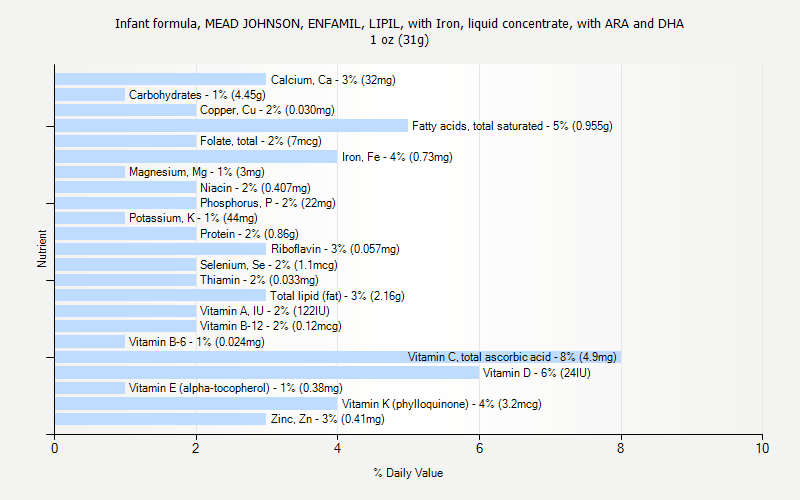Click the Vitamin D bar in the chart
The image size is (800, 500).
tap(267, 373)
